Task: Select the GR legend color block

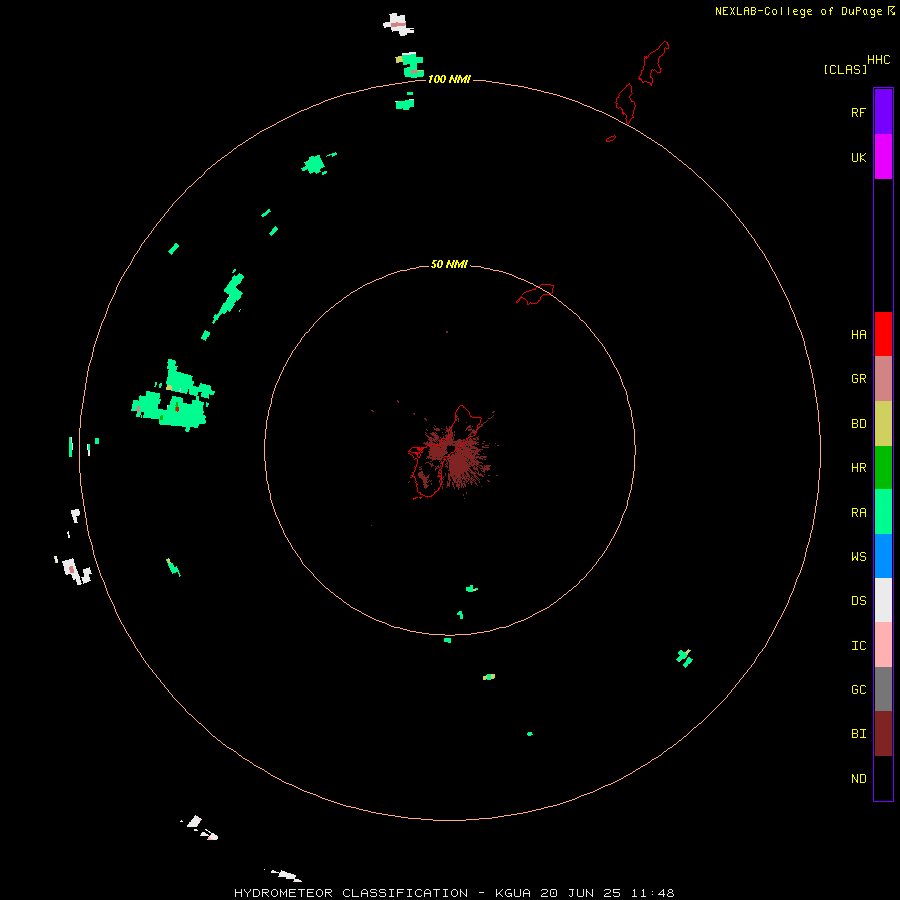Action: [x=883, y=378]
